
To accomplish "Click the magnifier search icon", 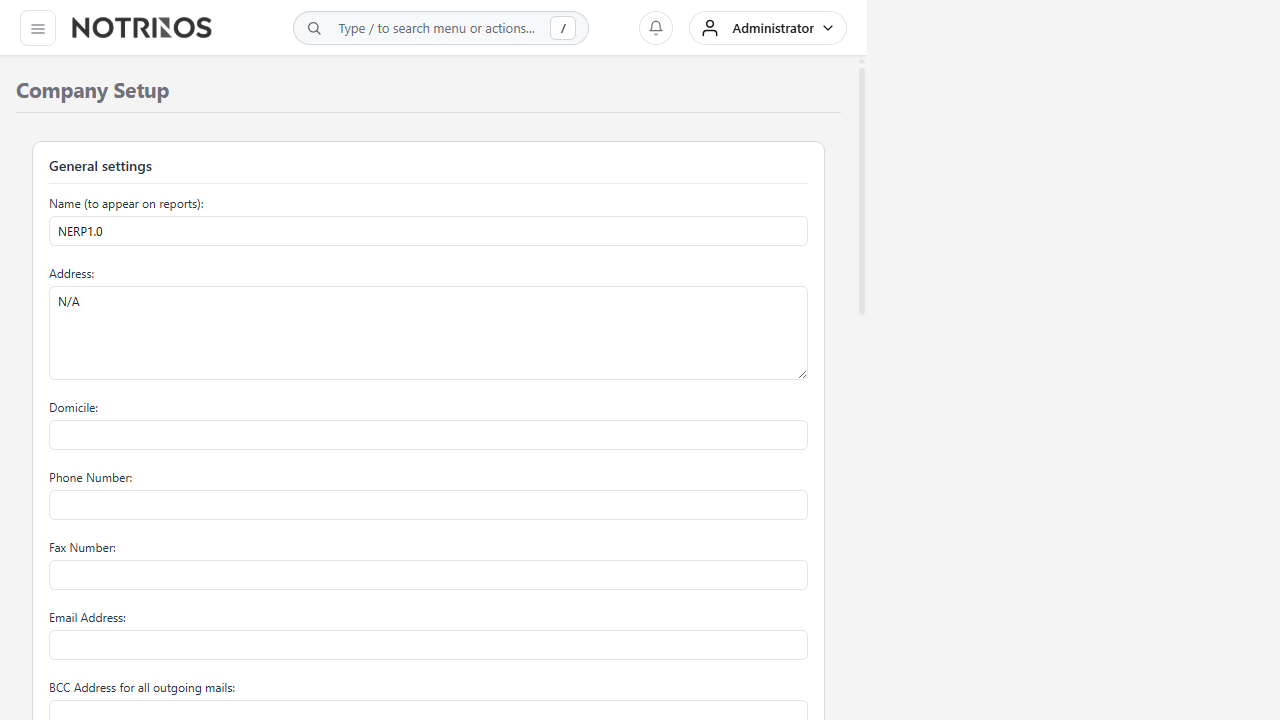I will [x=314, y=29].
